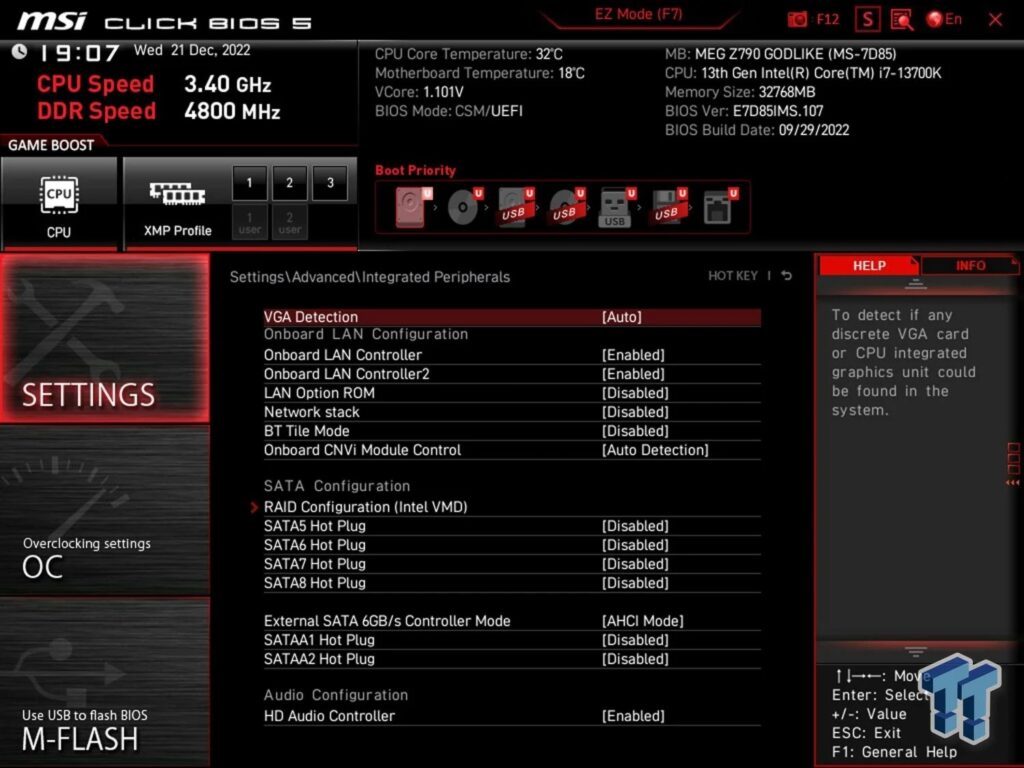Screen dimensions: 1024x768
Task: Enable XMP profile 1
Action: (249, 183)
